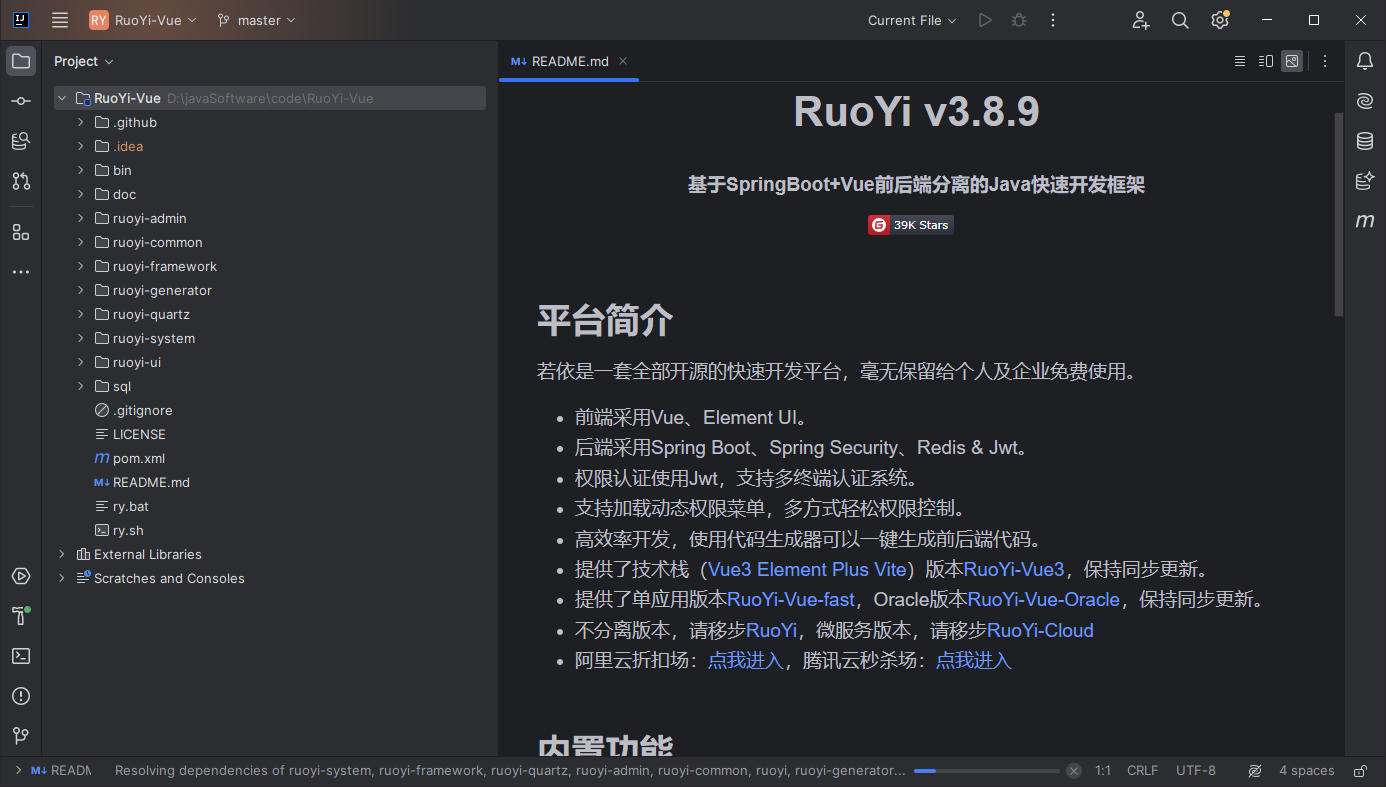Viewport: 1386px width, 787px height.
Task: Click the preview vertical scrollbar
Action: click(1339, 215)
